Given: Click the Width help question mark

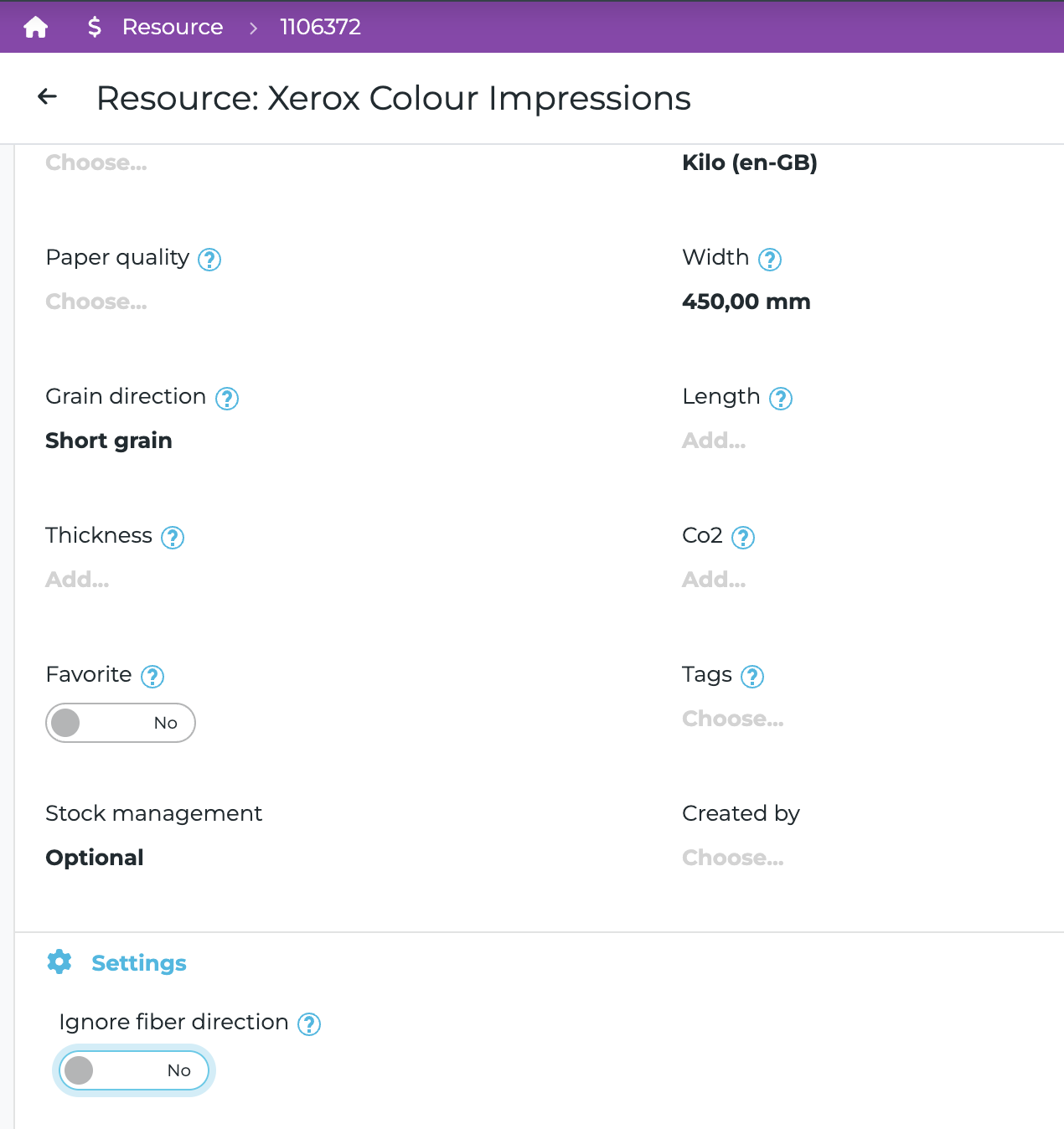Looking at the screenshot, I should point(770,260).
